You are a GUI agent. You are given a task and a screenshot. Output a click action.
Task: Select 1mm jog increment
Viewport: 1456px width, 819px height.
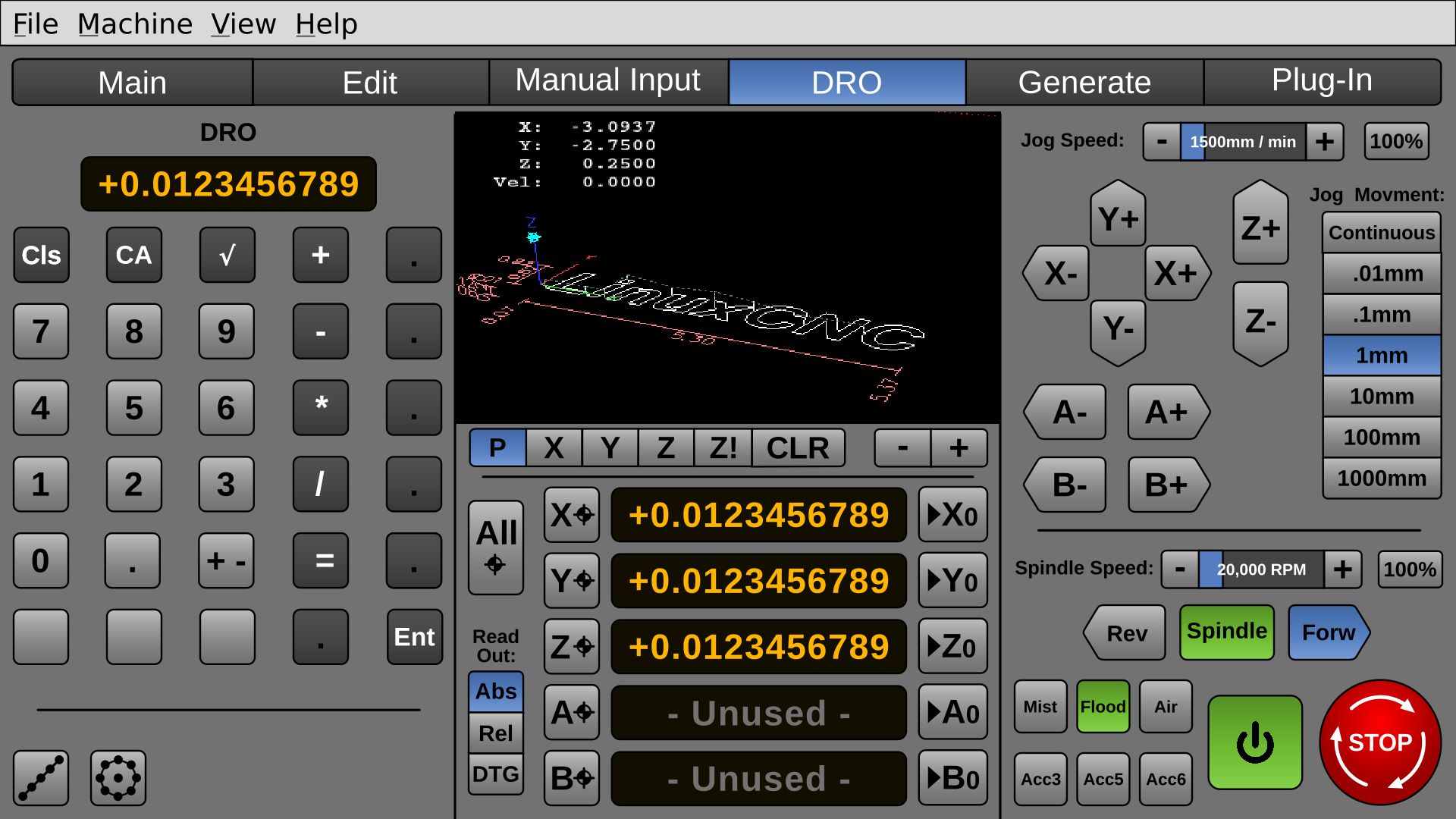(x=1382, y=356)
